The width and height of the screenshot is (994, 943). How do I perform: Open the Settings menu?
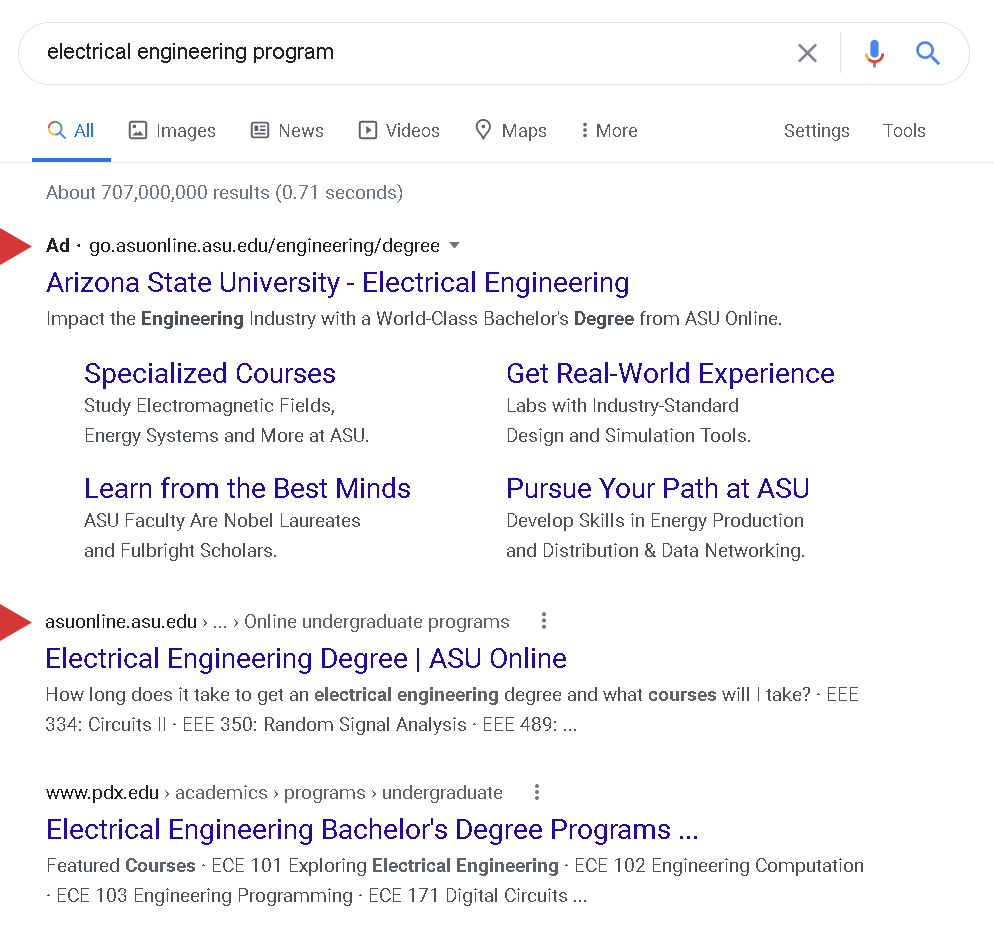816,131
